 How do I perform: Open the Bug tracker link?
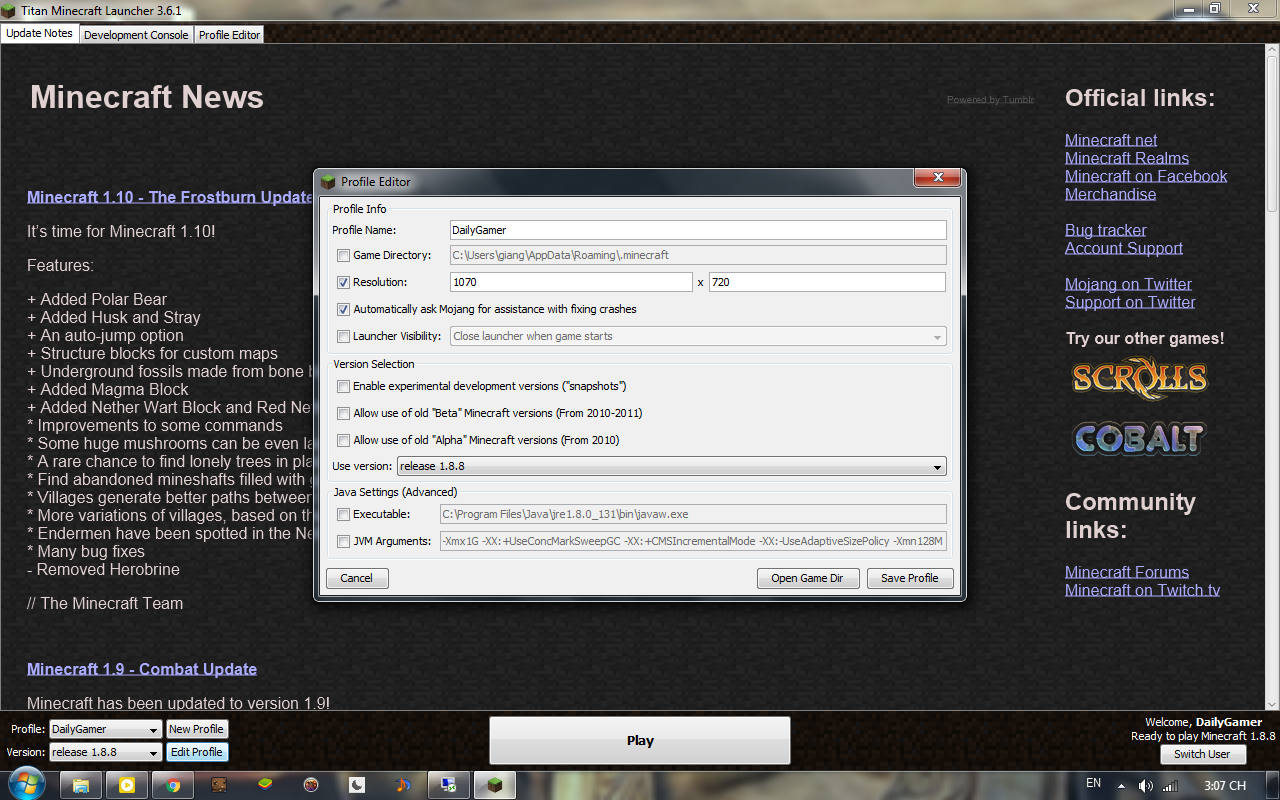[x=1105, y=230]
